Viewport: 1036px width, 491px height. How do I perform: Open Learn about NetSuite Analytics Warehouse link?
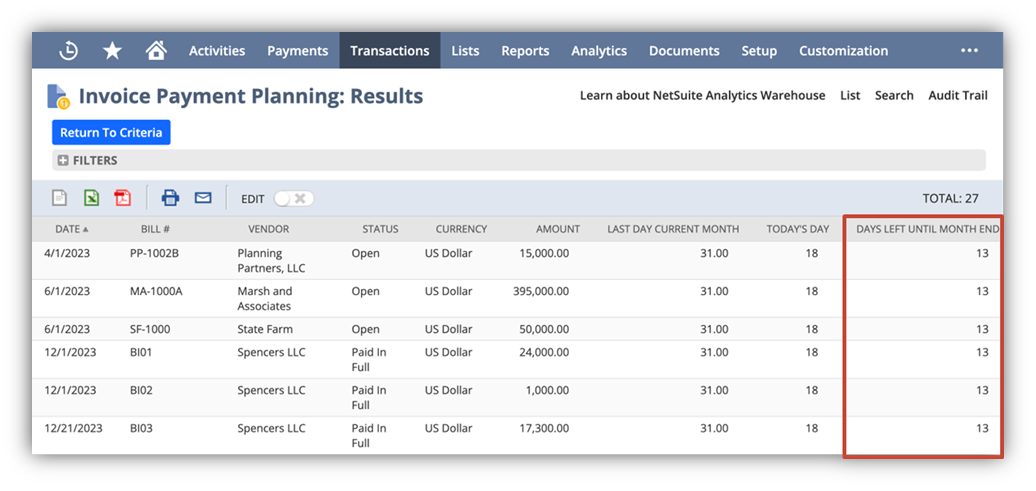[x=702, y=96]
